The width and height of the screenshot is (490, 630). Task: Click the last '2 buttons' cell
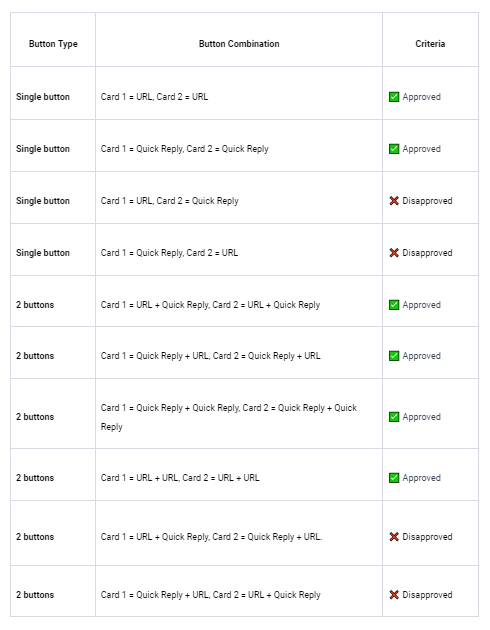[35, 595]
